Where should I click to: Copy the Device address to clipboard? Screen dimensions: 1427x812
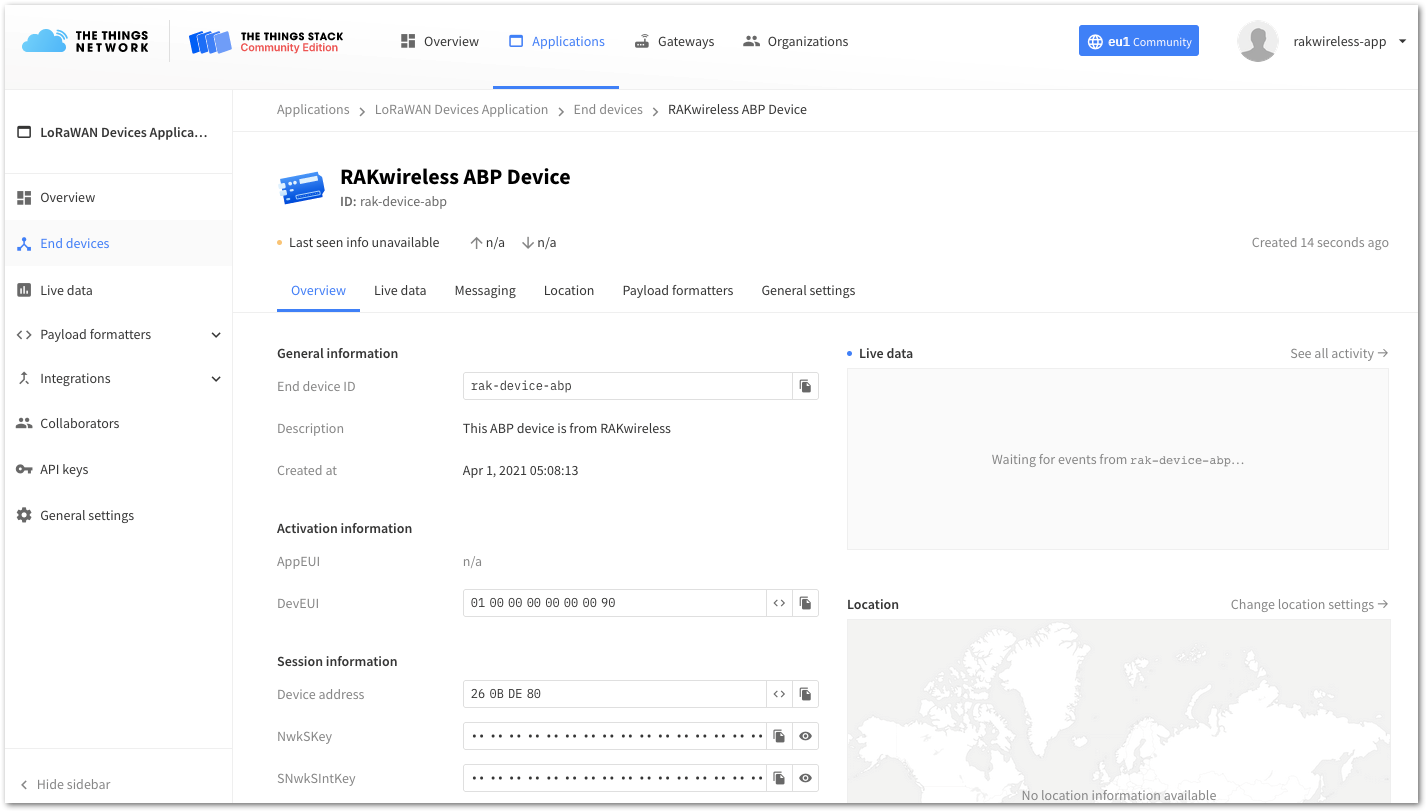[806, 694]
